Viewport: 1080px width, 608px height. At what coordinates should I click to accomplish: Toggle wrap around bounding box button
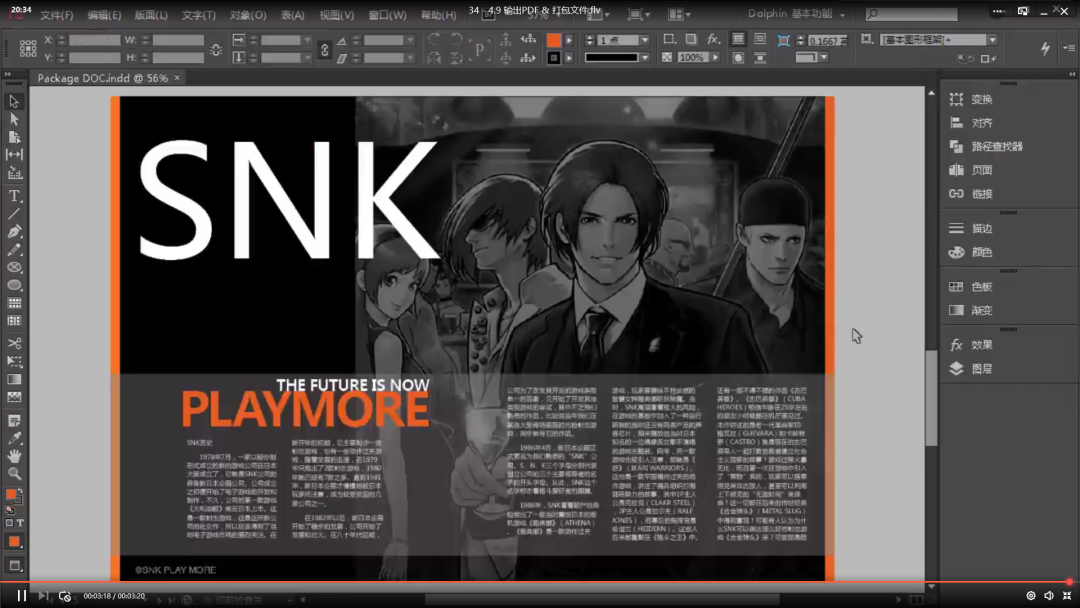[760, 39]
